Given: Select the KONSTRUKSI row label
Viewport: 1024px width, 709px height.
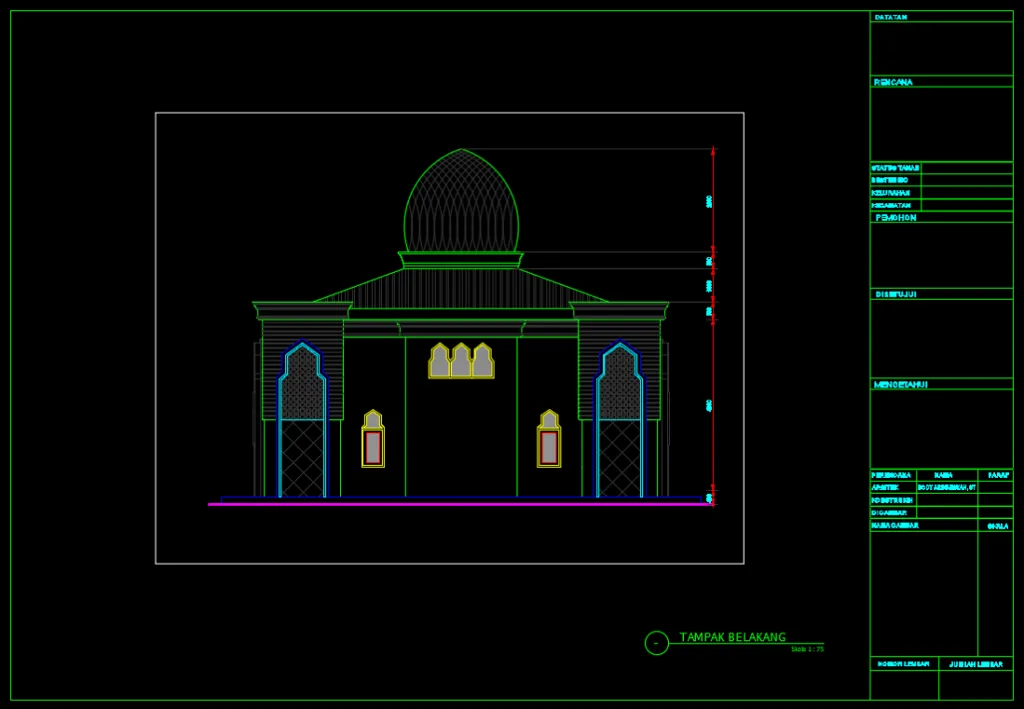Looking at the screenshot, I should click(x=892, y=500).
